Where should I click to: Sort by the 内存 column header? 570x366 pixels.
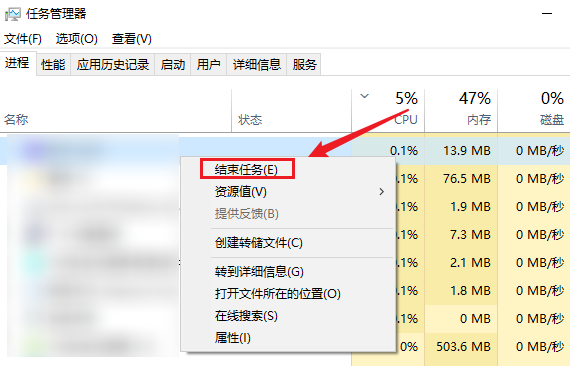click(x=461, y=111)
